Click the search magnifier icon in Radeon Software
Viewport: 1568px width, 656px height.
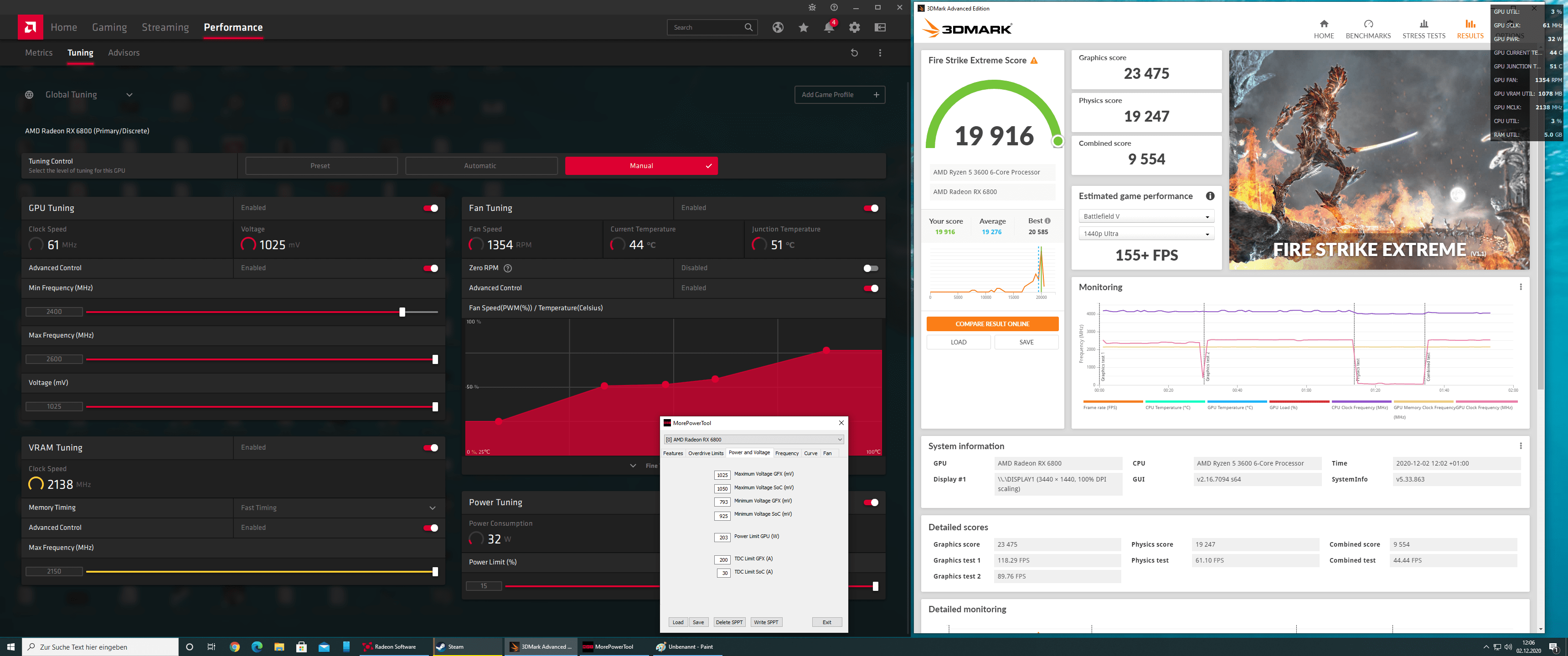pyautogui.click(x=748, y=27)
